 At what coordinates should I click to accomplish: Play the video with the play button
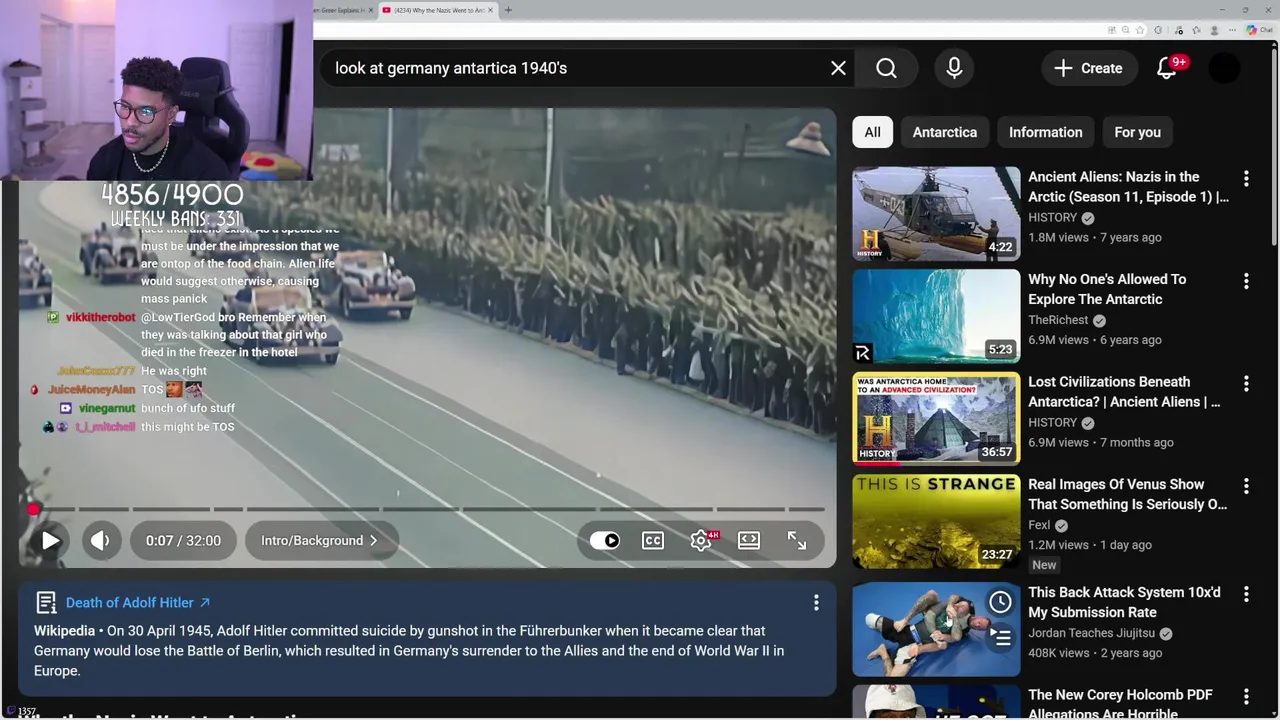[50, 541]
